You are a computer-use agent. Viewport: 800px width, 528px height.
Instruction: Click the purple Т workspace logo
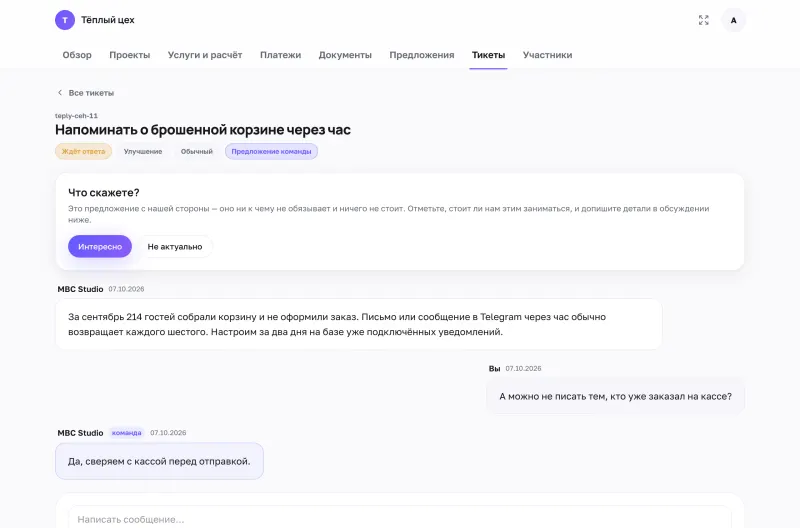[x=65, y=20]
